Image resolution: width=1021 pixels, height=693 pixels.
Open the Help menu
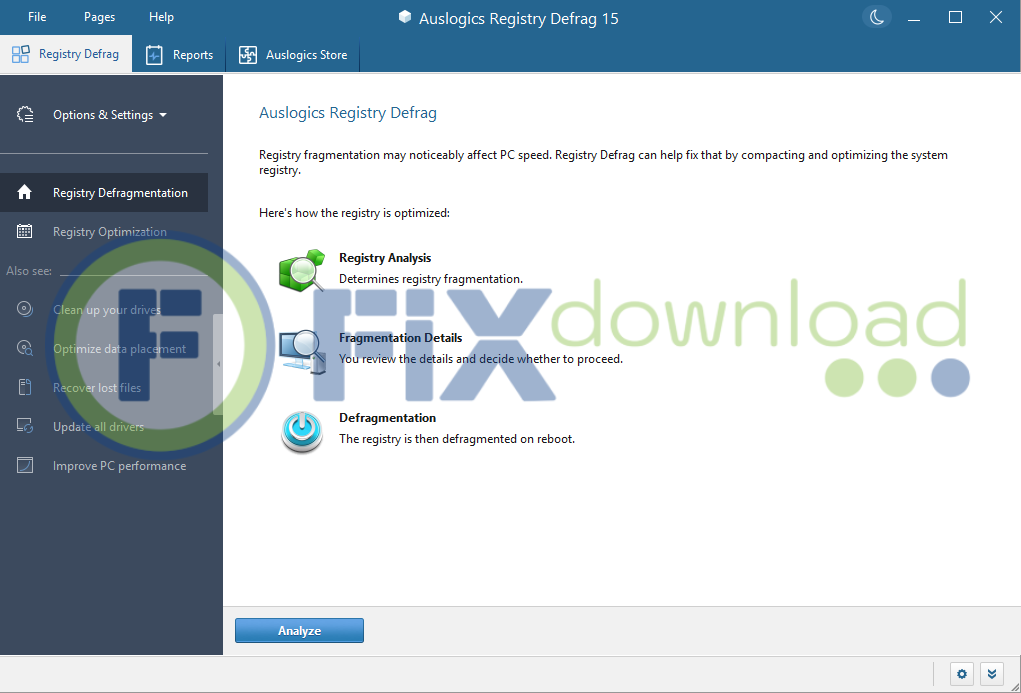tap(161, 17)
